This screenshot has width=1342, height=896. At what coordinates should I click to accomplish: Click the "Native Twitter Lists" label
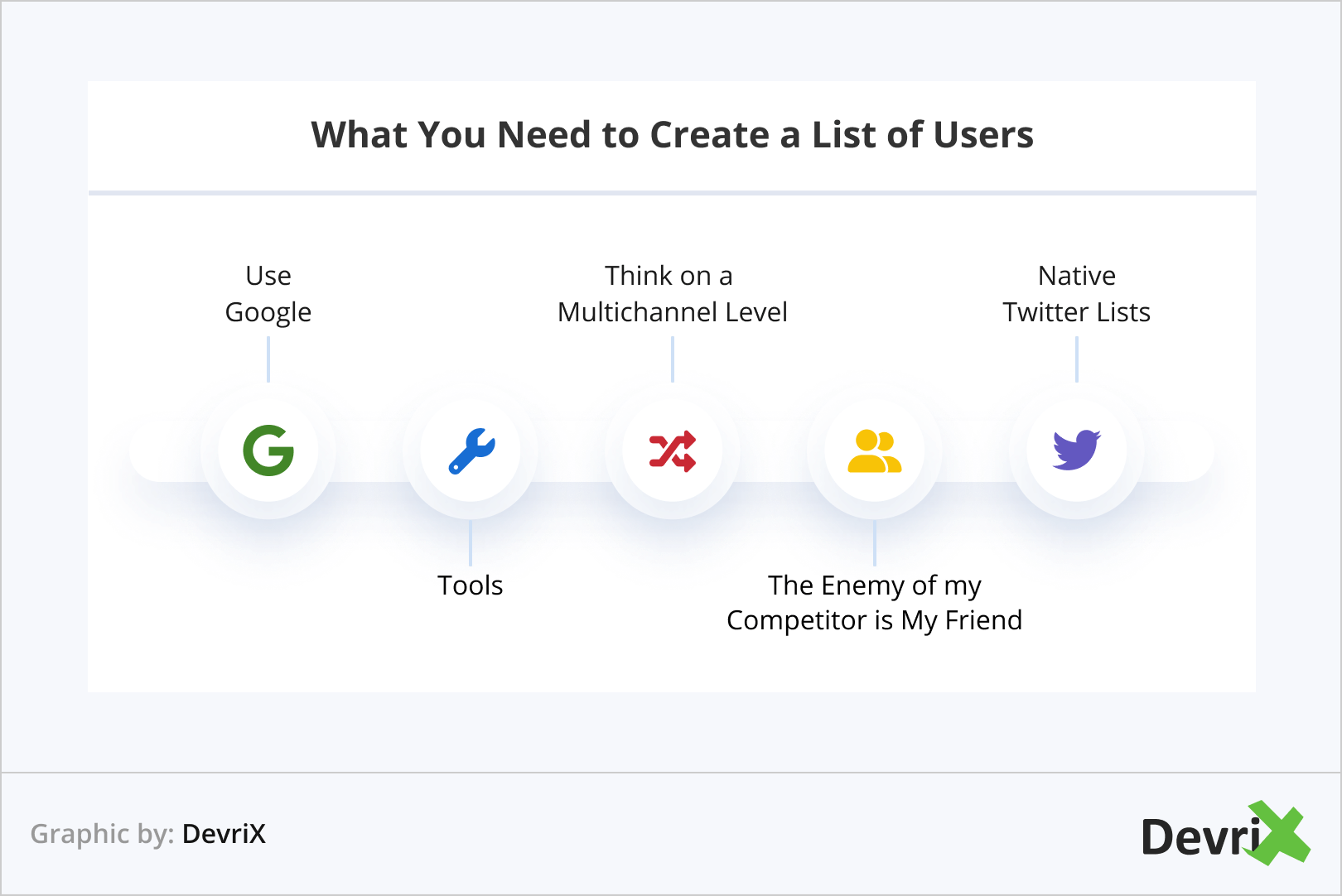[1076, 294]
